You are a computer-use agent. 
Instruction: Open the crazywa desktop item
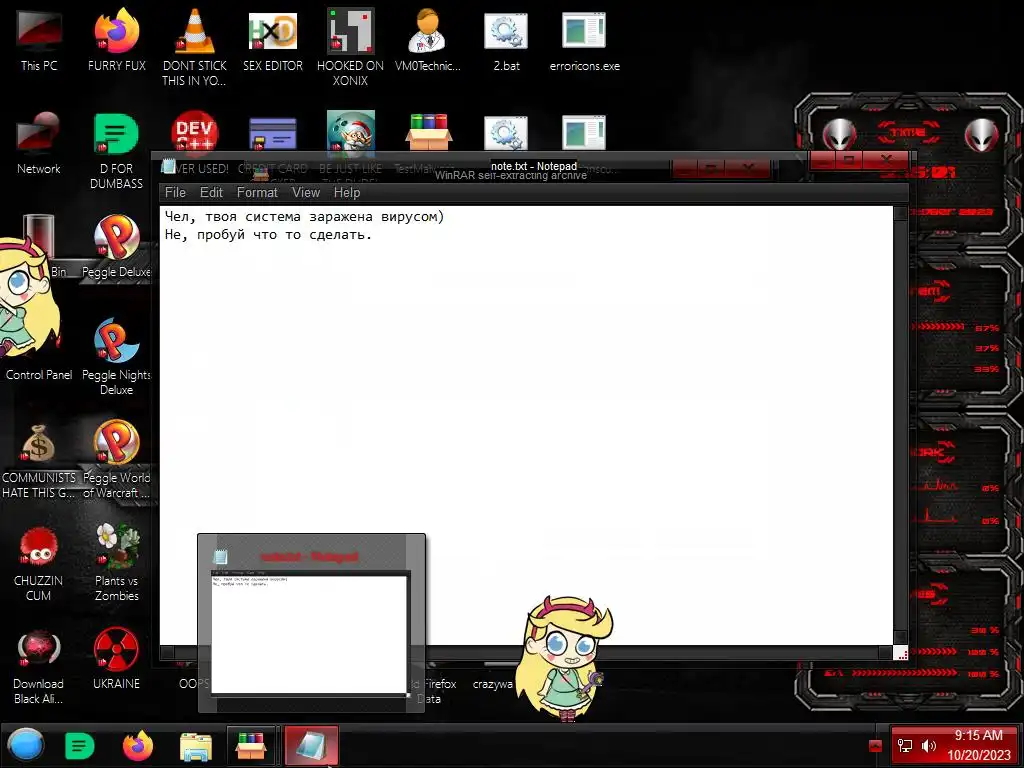(x=492, y=684)
